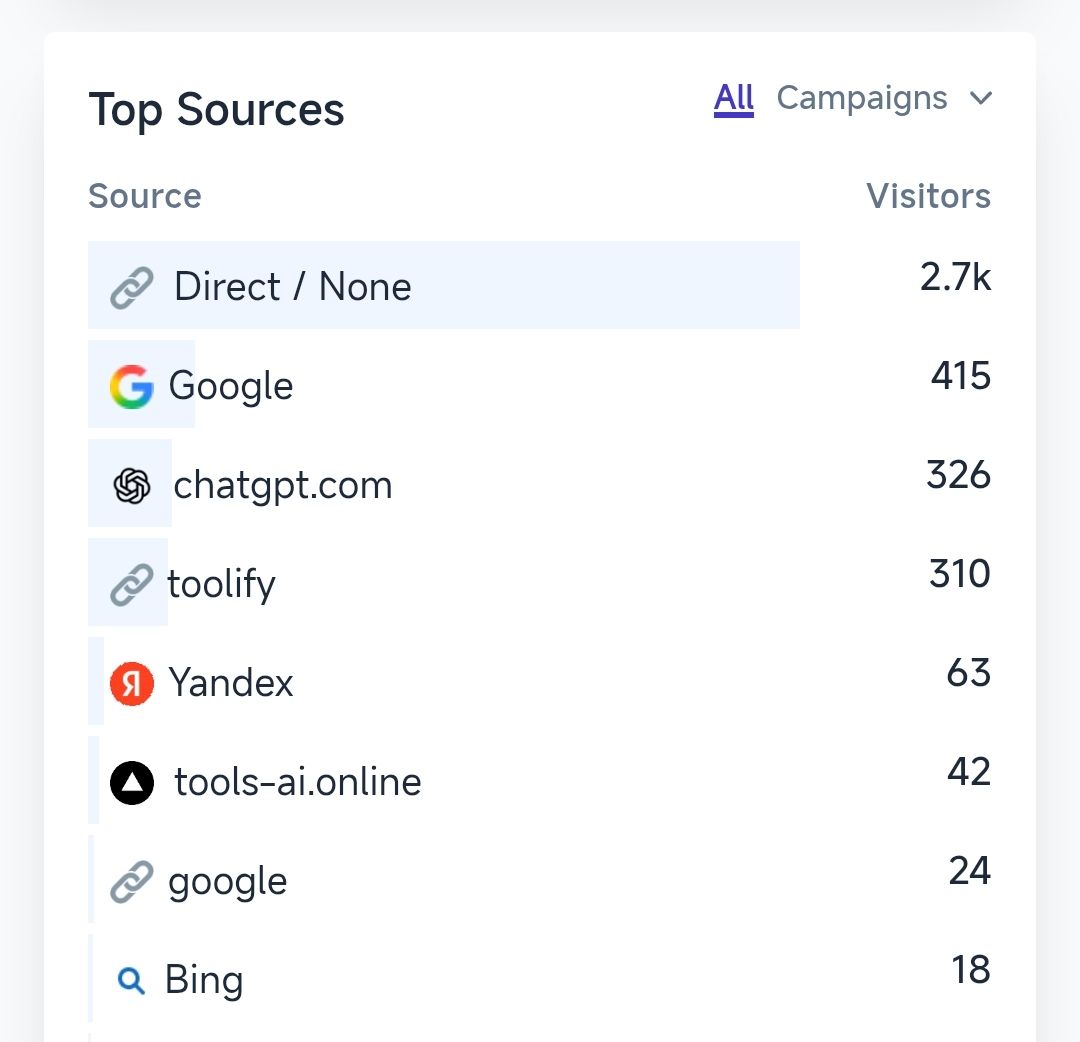The height and width of the screenshot is (1042, 1080).
Task: Click the lowercase google chain link icon
Action: [x=132, y=882]
